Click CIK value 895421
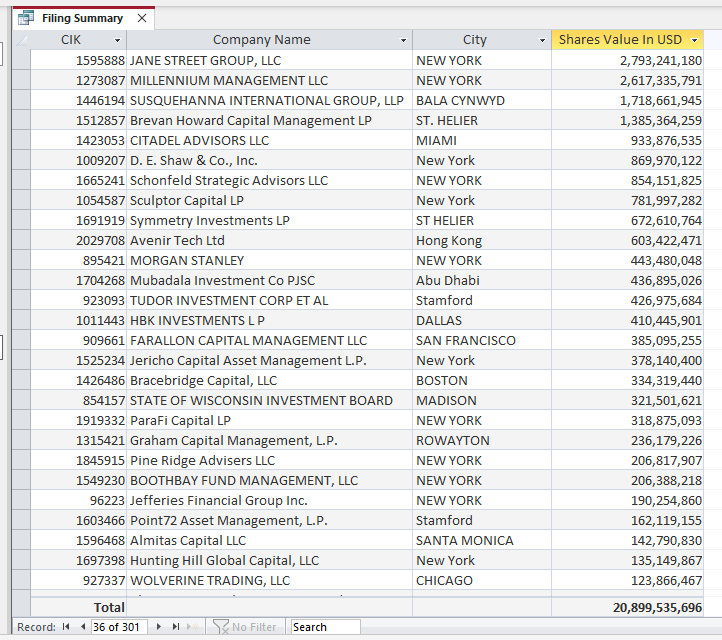Image resolution: width=722 pixels, height=640 pixels. tap(104, 261)
